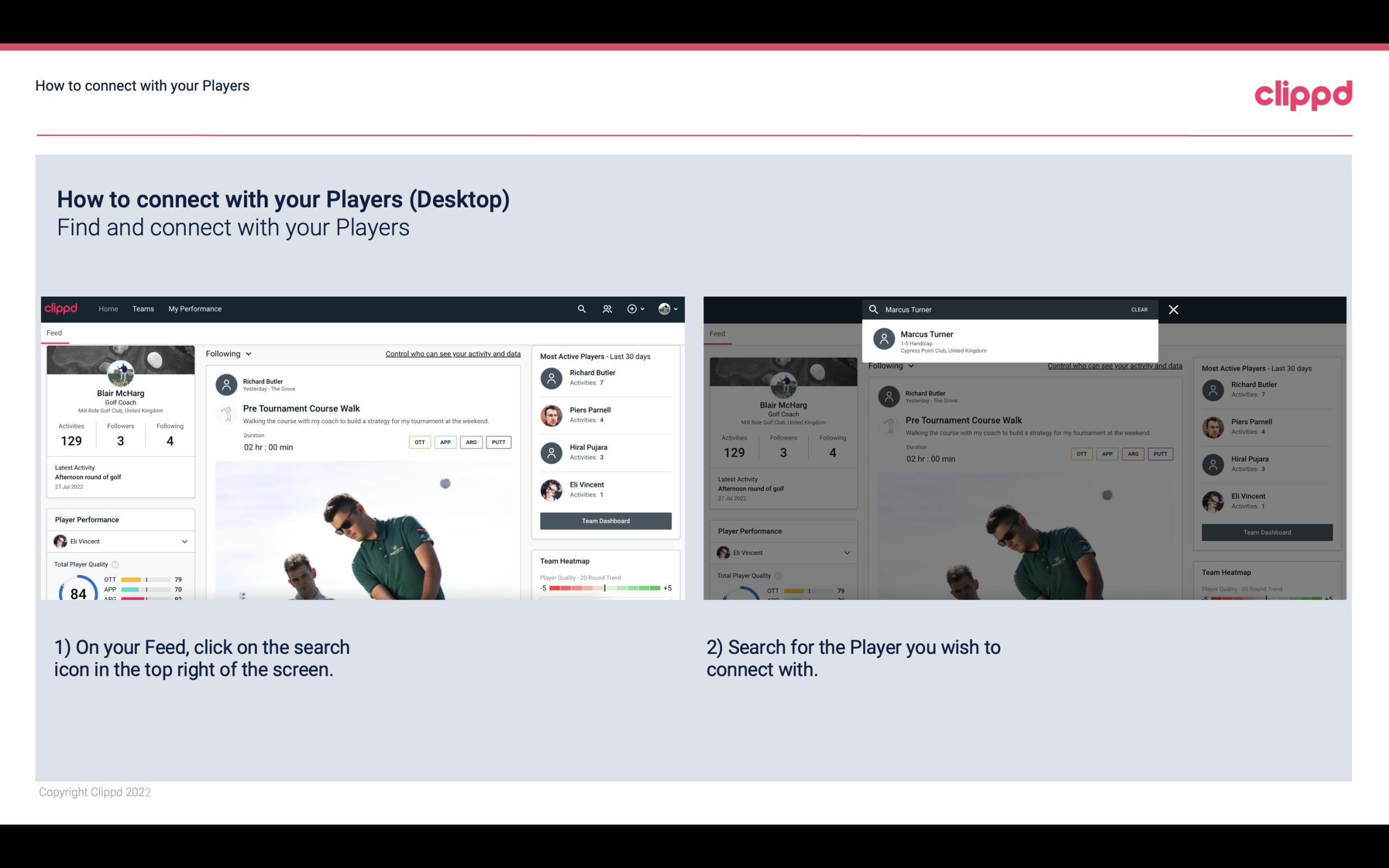Click the APP performance tag icon
The image size is (1389, 868).
[x=445, y=442]
